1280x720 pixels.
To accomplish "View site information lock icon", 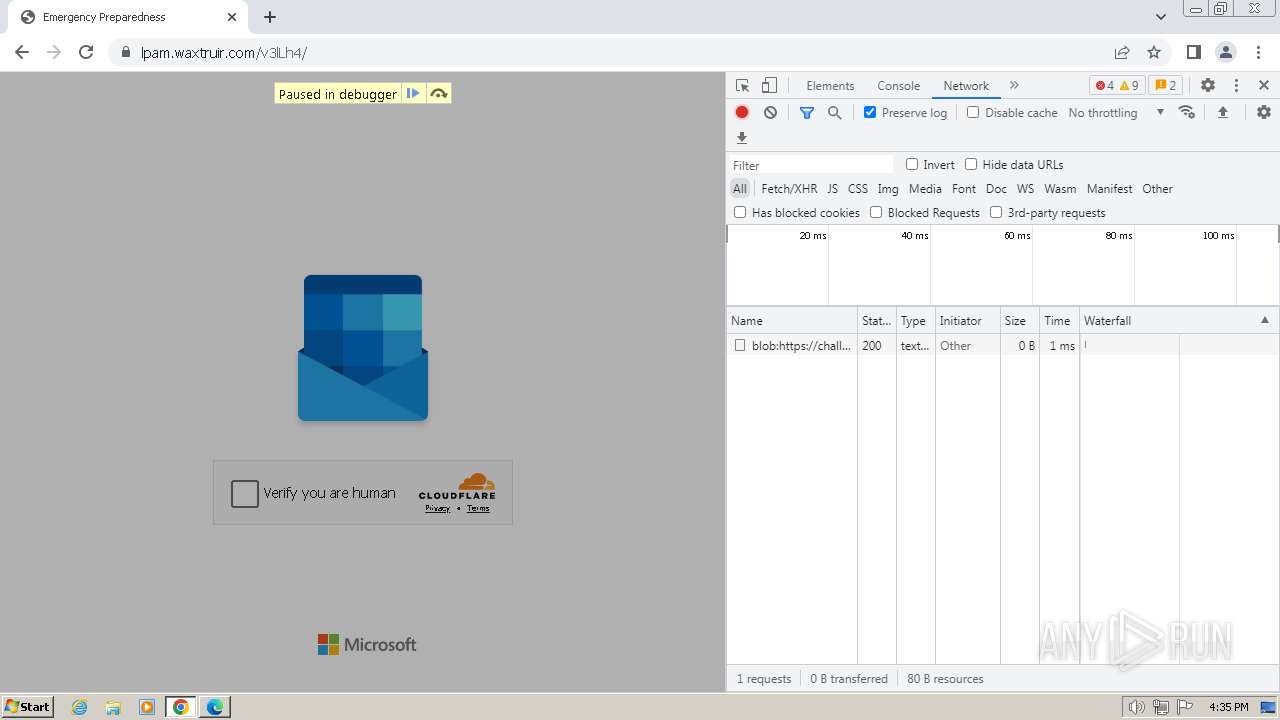I will pos(125,52).
